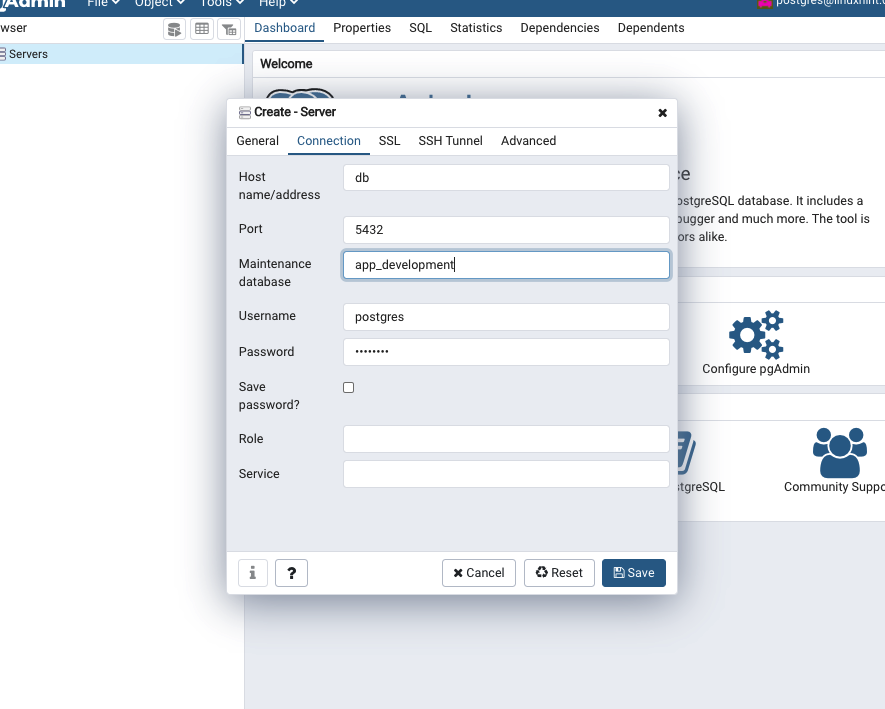Focus the Maintenance database field
The height and width of the screenshot is (709, 885).
pos(506,265)
